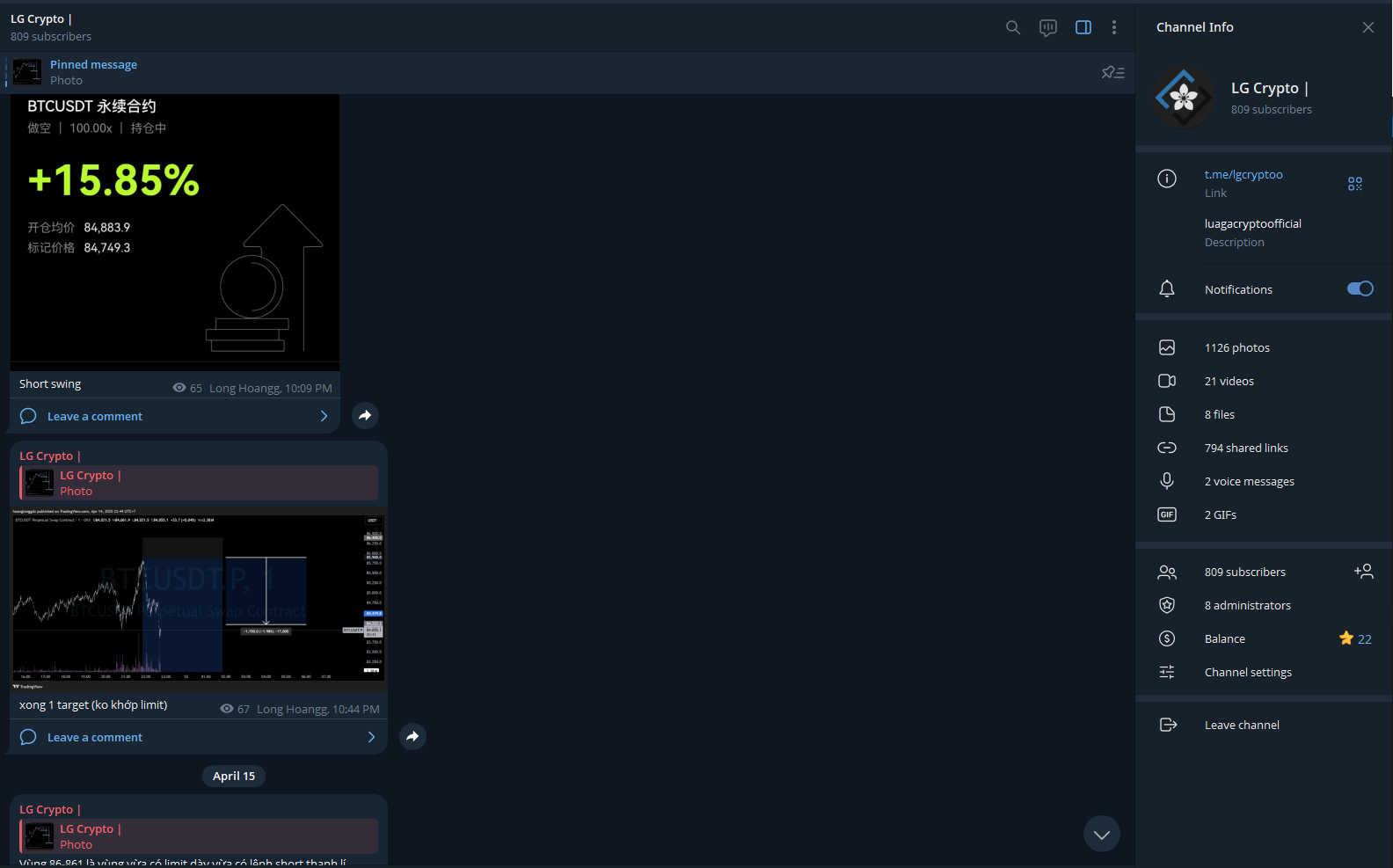1393x868 pixels.
Task: Click Leave channel
Action: [x=1241, y=726]
